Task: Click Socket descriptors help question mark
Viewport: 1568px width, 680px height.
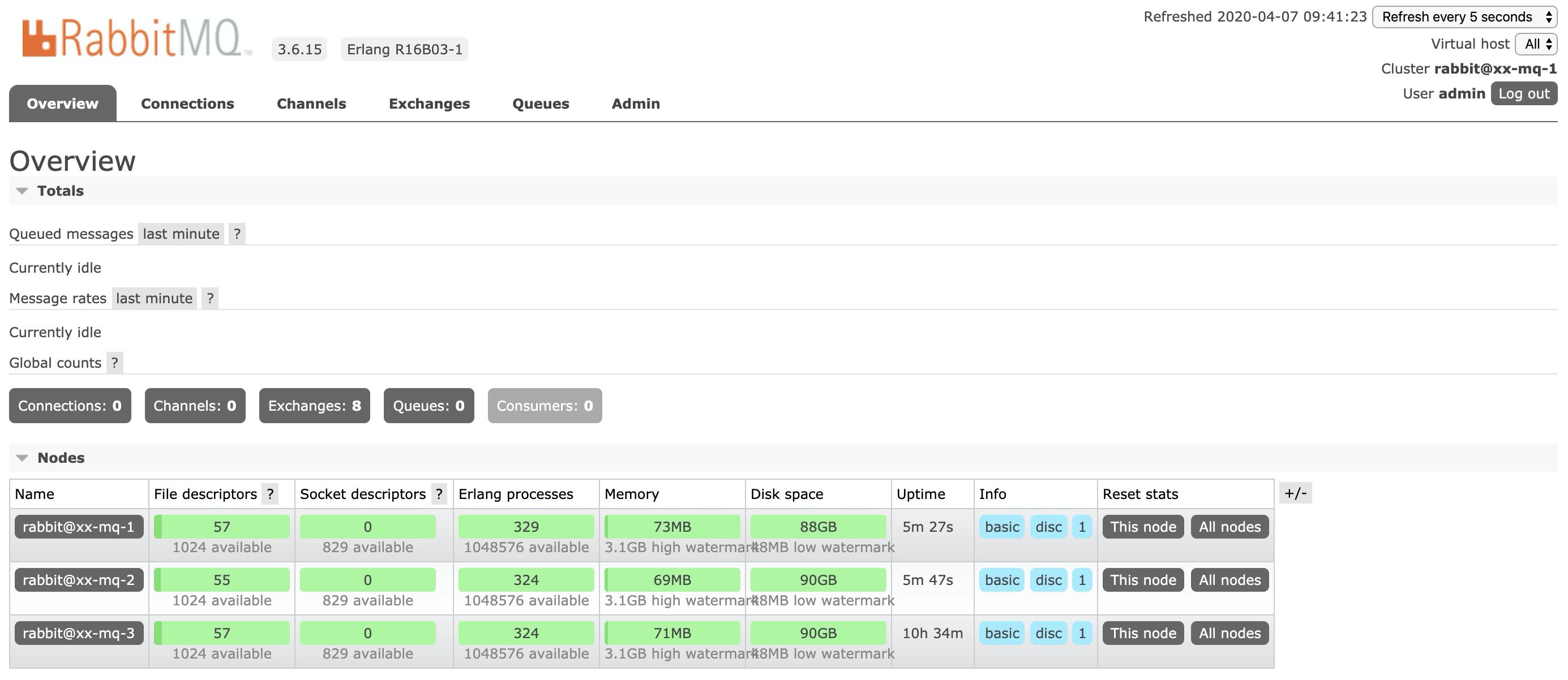Action: pos(439,494)
